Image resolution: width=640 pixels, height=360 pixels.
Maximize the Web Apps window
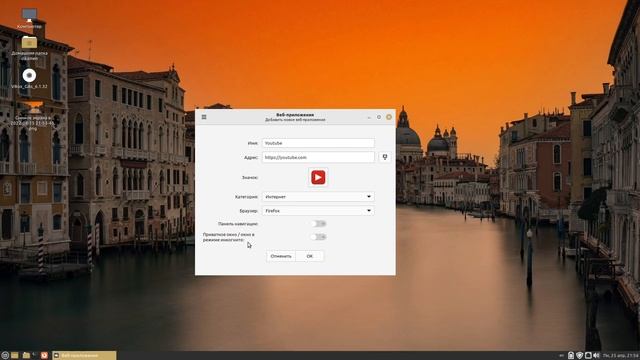click(x=379, y=117)
